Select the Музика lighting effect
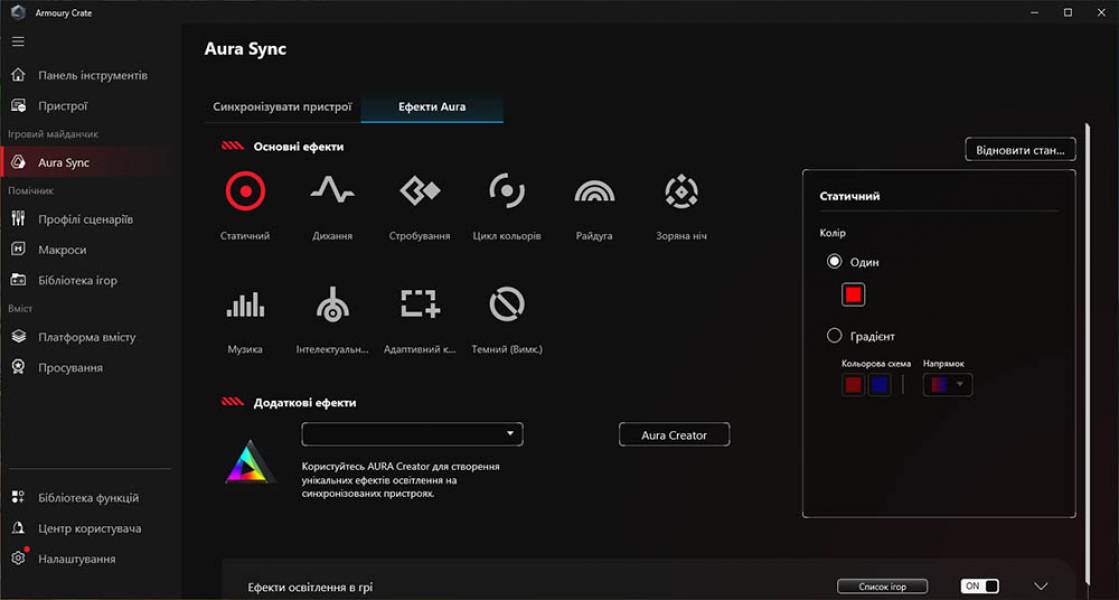The height and width of the screenshot is (600, 1119). [x=245, y=305]
